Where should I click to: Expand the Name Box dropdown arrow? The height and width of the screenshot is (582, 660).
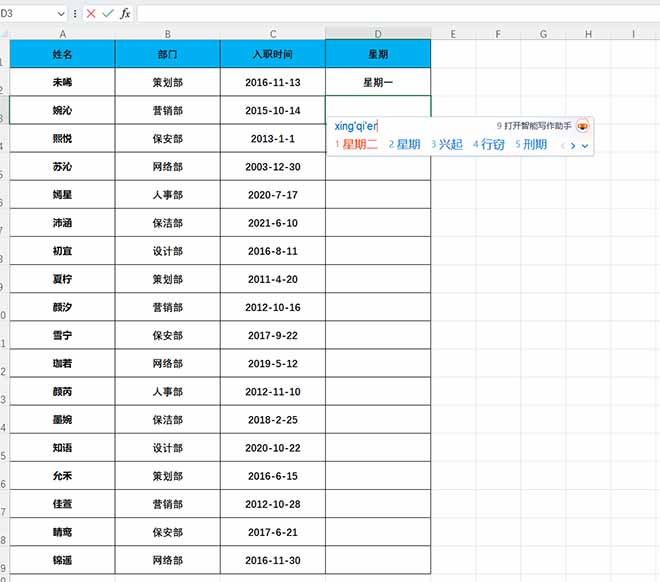pyautogui.click(x=61, y=14)
